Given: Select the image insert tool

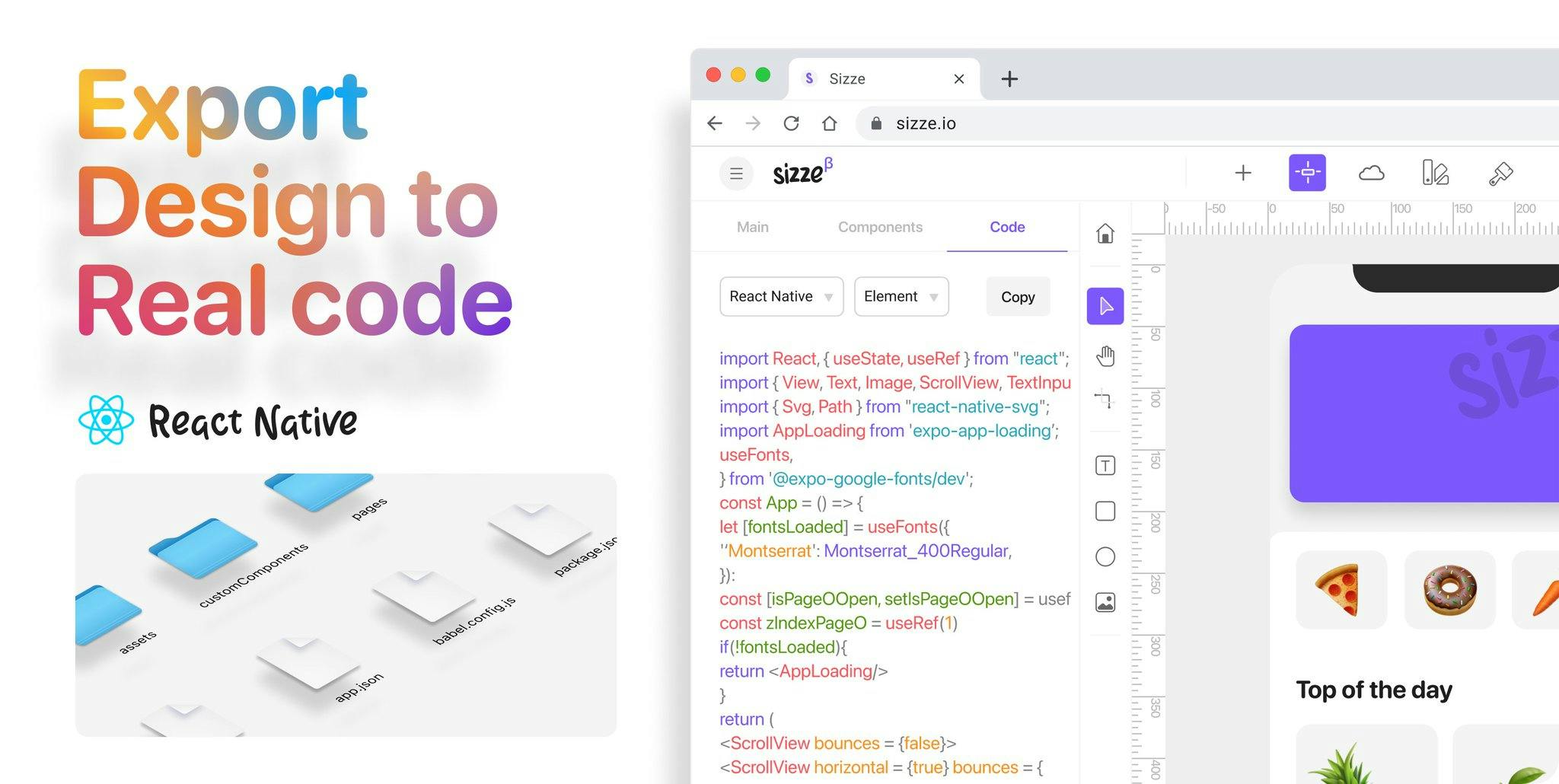Looking at the screenshot, I should [x=1105, y=602].
